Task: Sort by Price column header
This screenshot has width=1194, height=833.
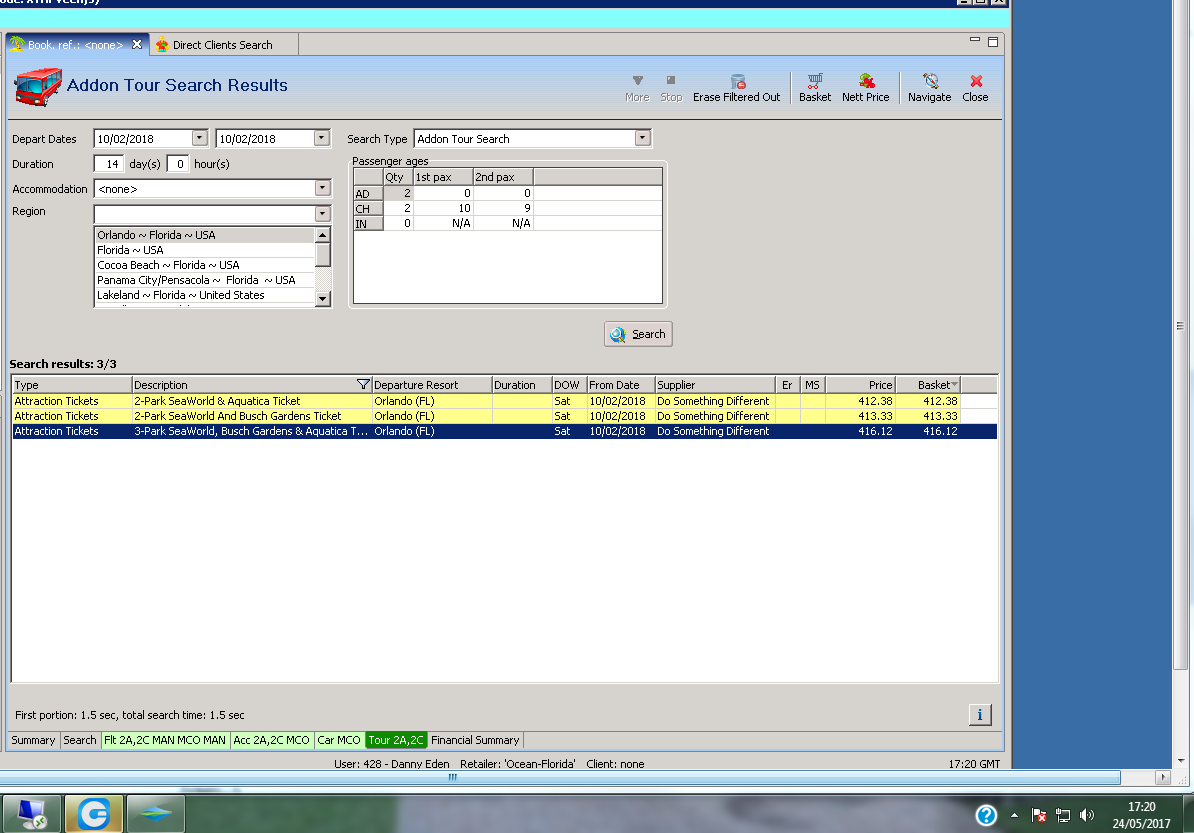Action: pyautogui.click(x=860, y=385)
